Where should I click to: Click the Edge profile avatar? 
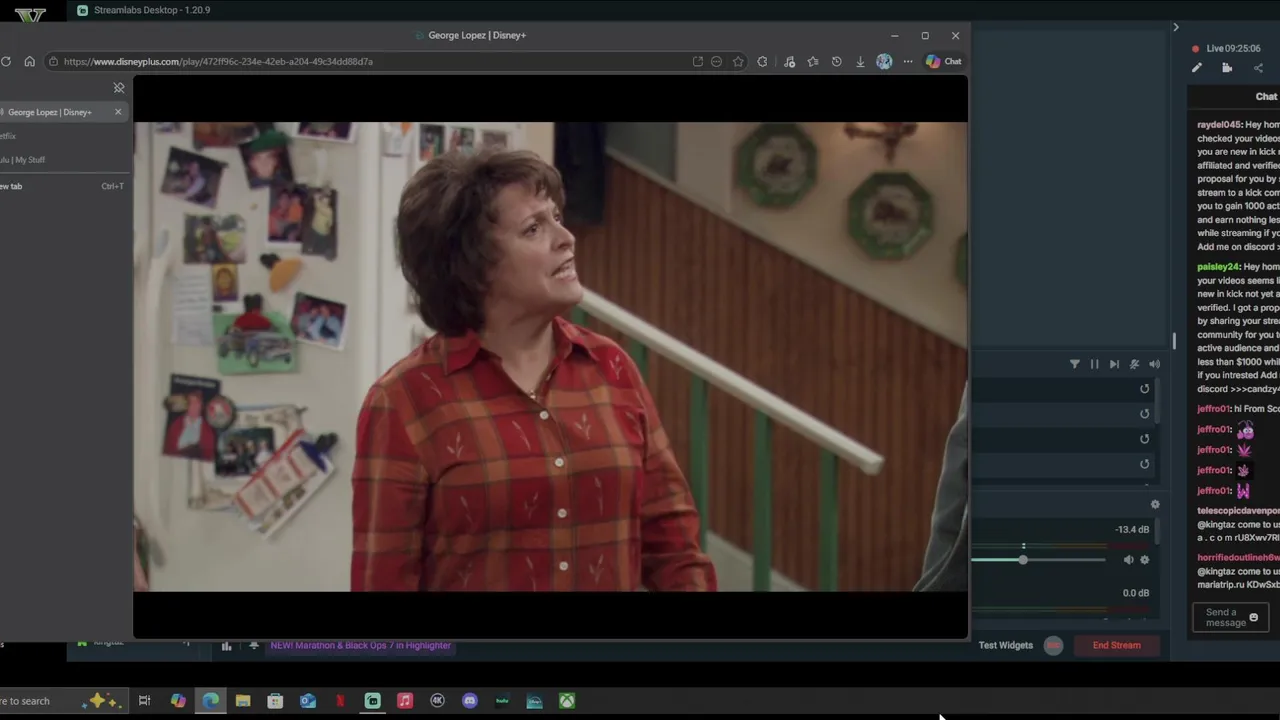(x=884, y=61)
